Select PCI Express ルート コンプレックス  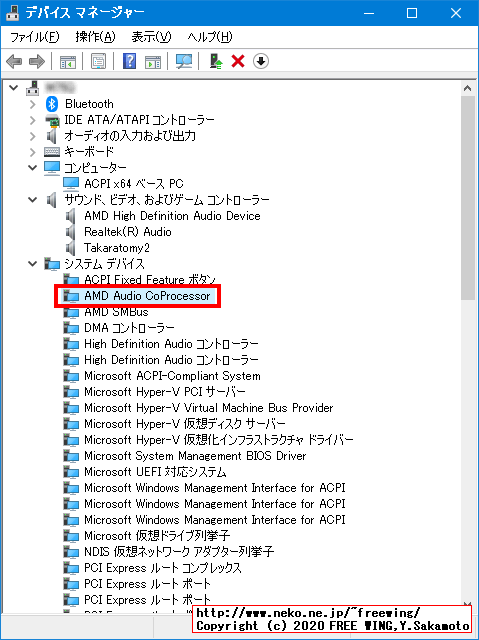tap(163, 568)
